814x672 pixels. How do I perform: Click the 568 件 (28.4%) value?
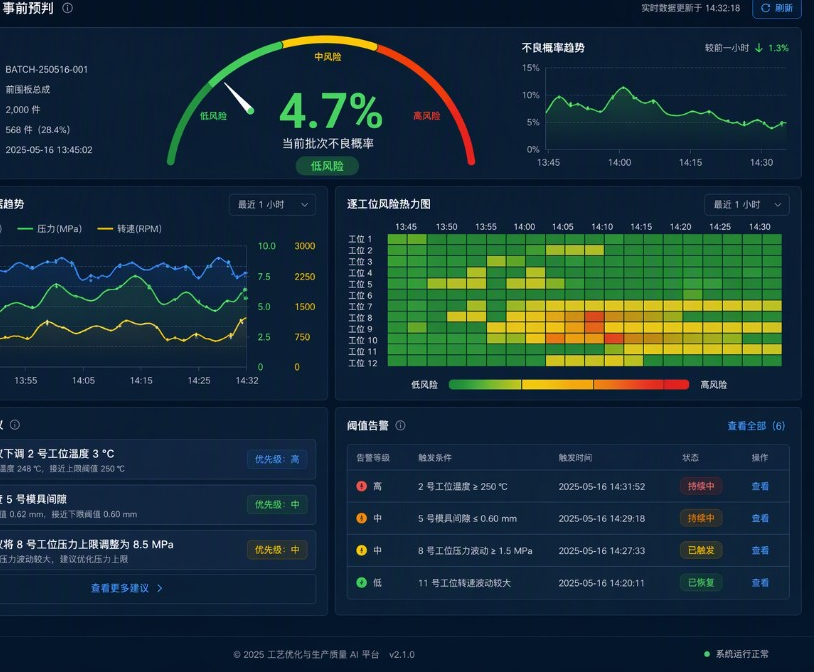point(37,130)
